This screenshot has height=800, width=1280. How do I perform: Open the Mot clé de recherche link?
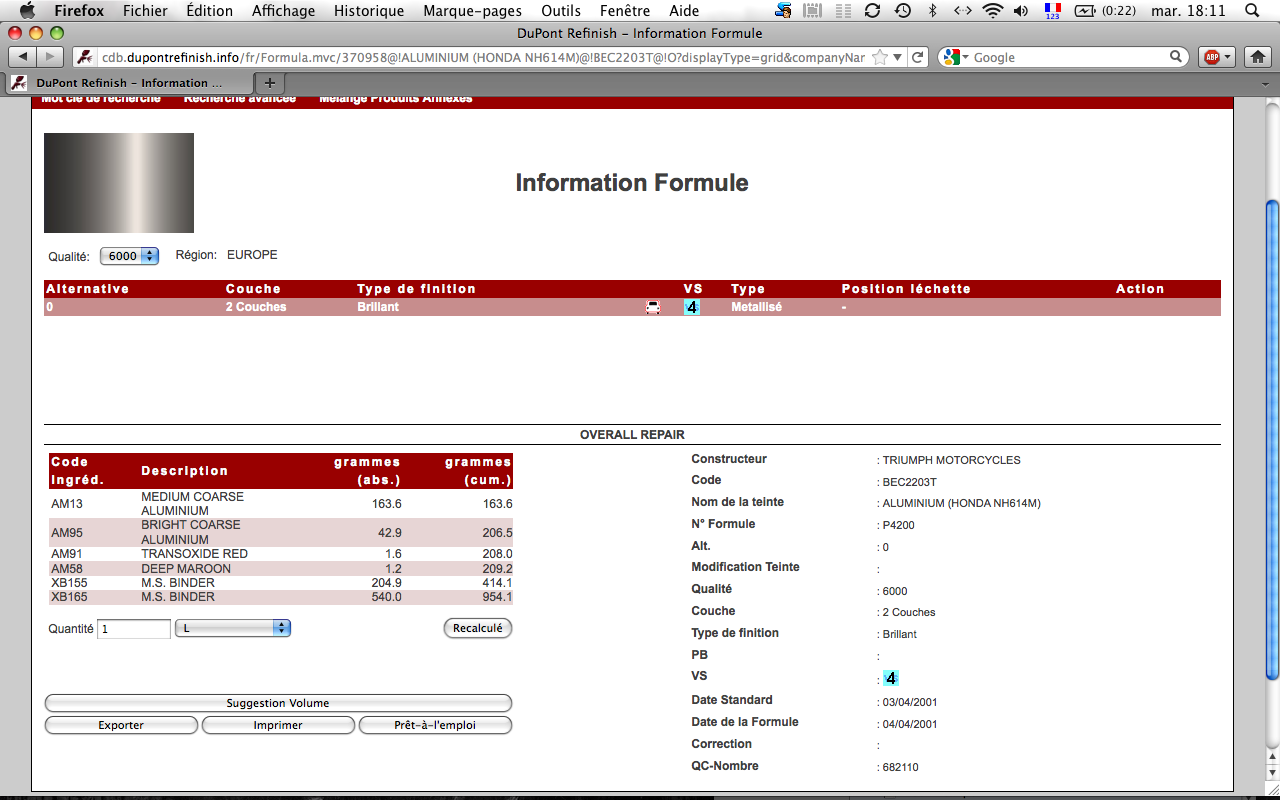tap(101, 99)
